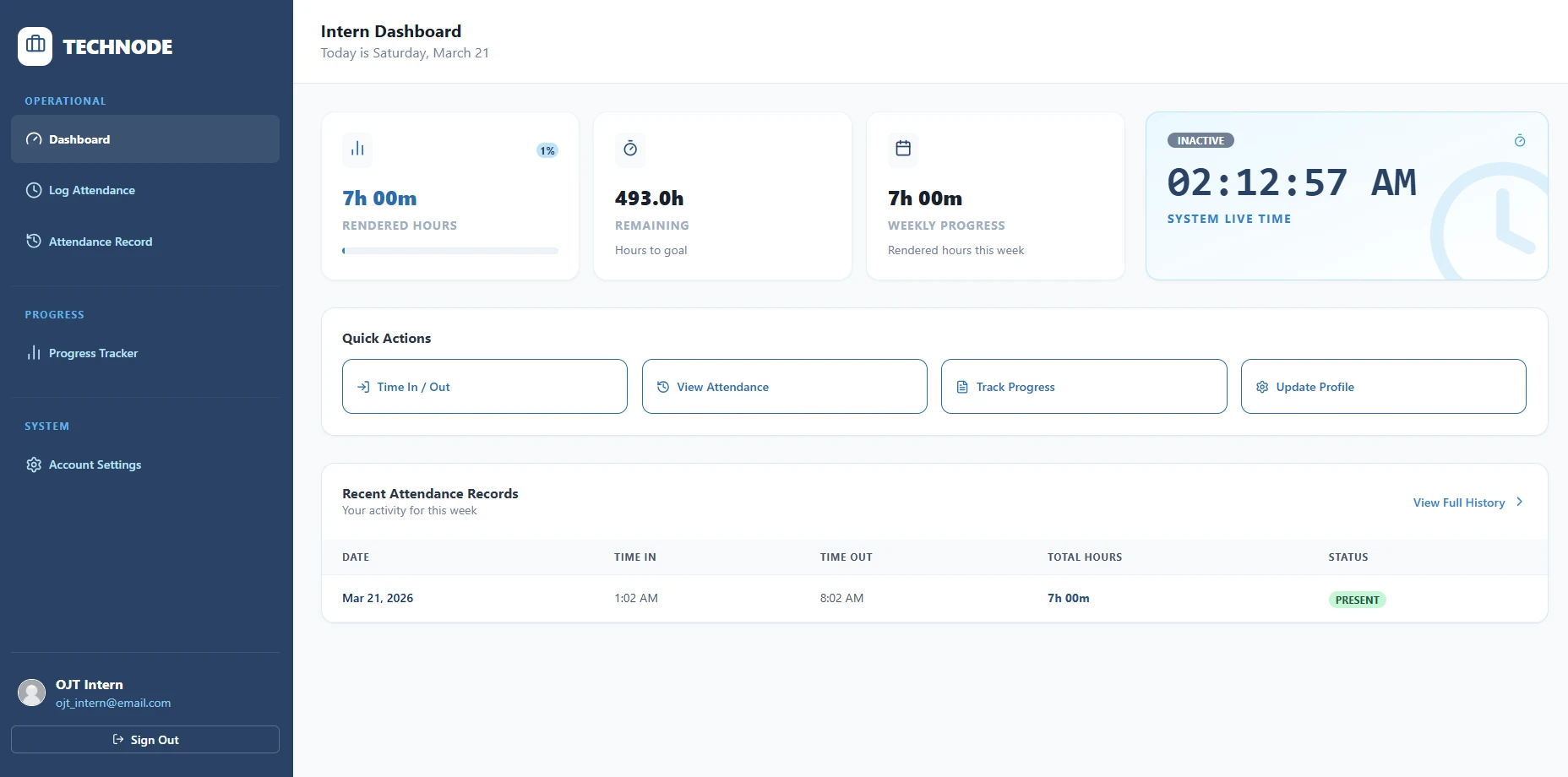Open Log Attendance in the sidebar
The width and height of the screenshot is (1568, 777).
pos(145,190)
